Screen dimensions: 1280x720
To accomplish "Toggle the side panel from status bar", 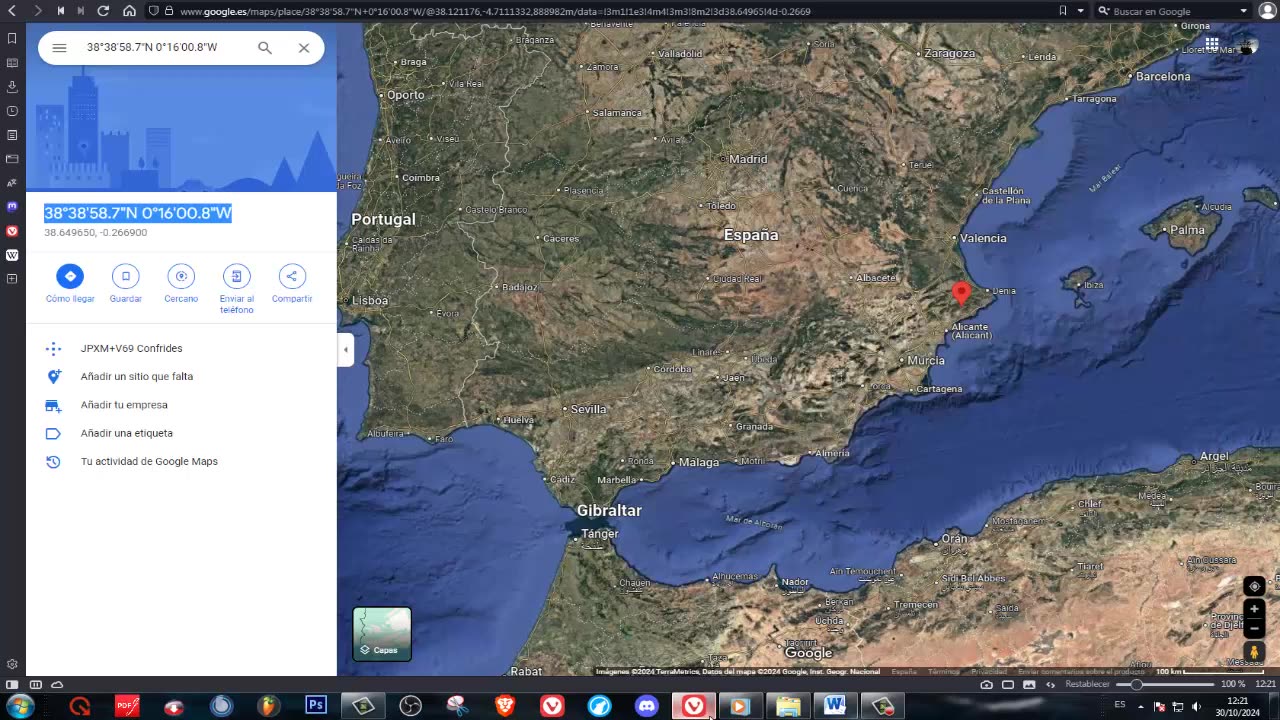I will [x=12, y=685].
